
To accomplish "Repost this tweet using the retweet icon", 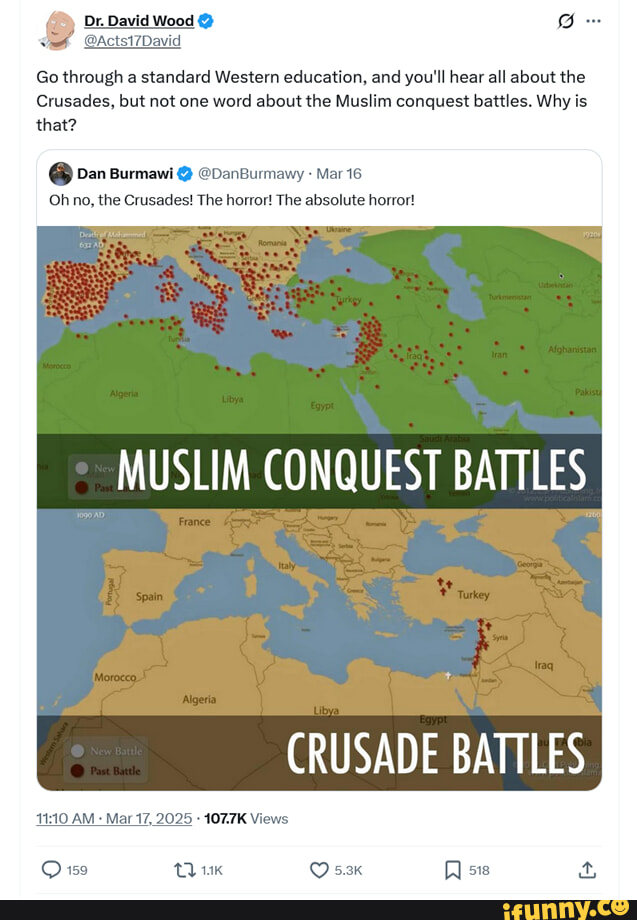I will point(185,870).
